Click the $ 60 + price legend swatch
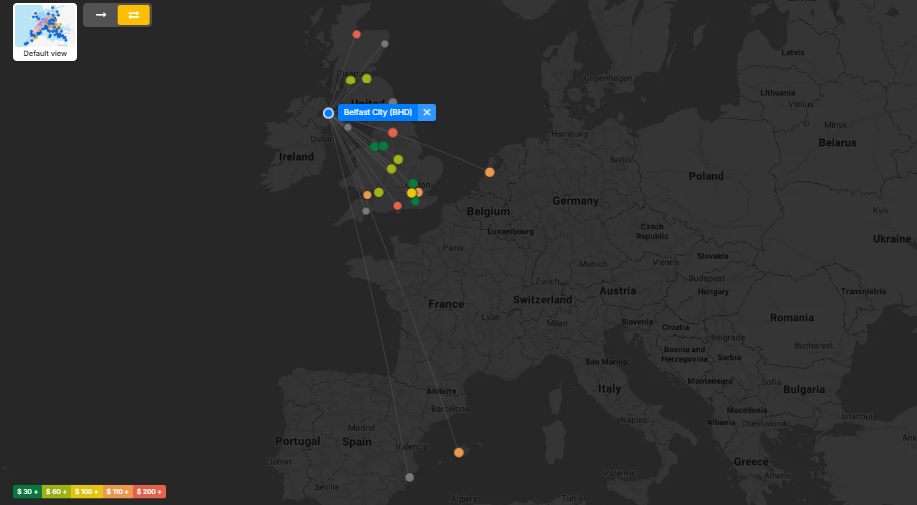Image resolution: width=917 pixels, height=505 pixels. [56, 491]
